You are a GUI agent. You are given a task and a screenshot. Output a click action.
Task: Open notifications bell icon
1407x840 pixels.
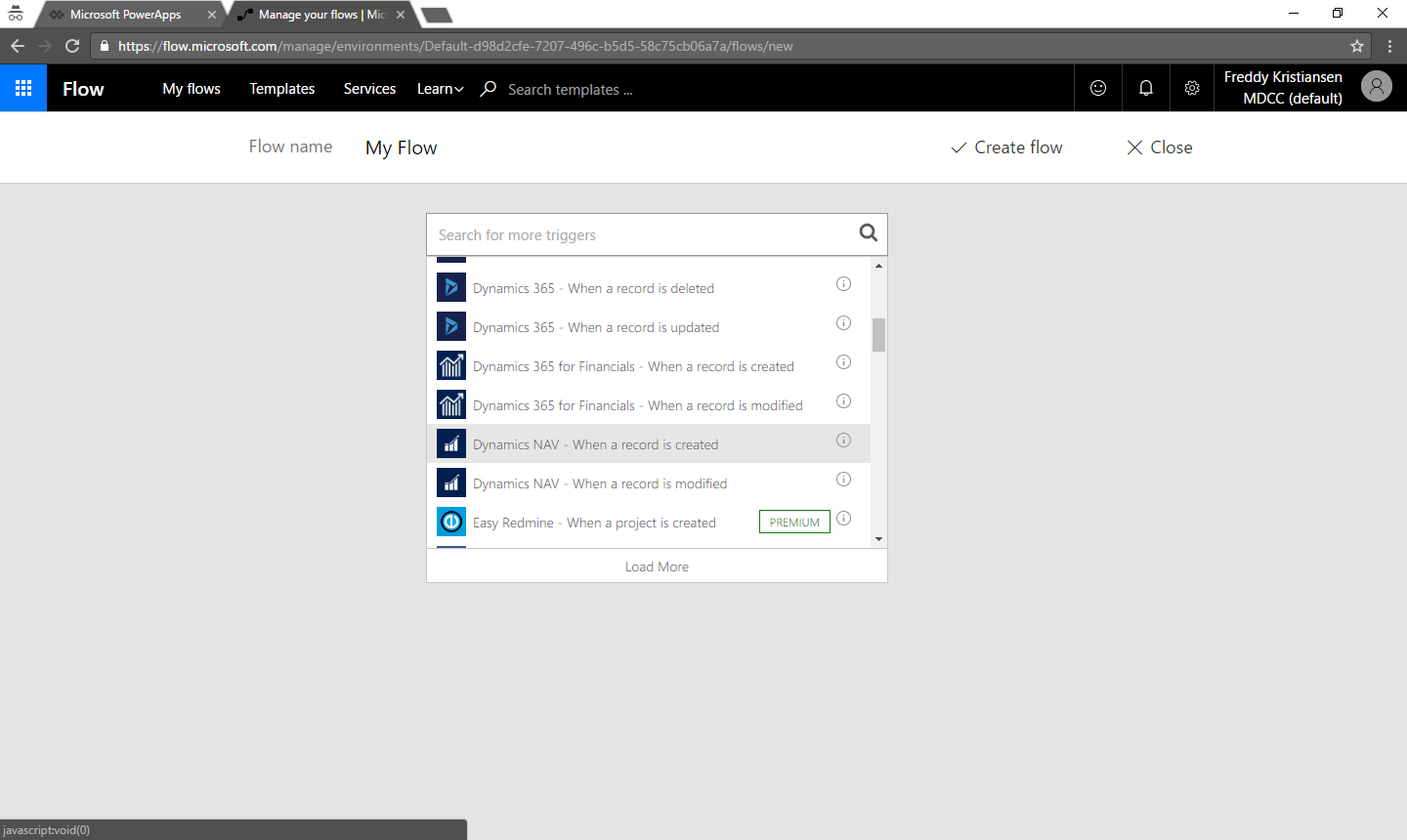point(1145,88)
